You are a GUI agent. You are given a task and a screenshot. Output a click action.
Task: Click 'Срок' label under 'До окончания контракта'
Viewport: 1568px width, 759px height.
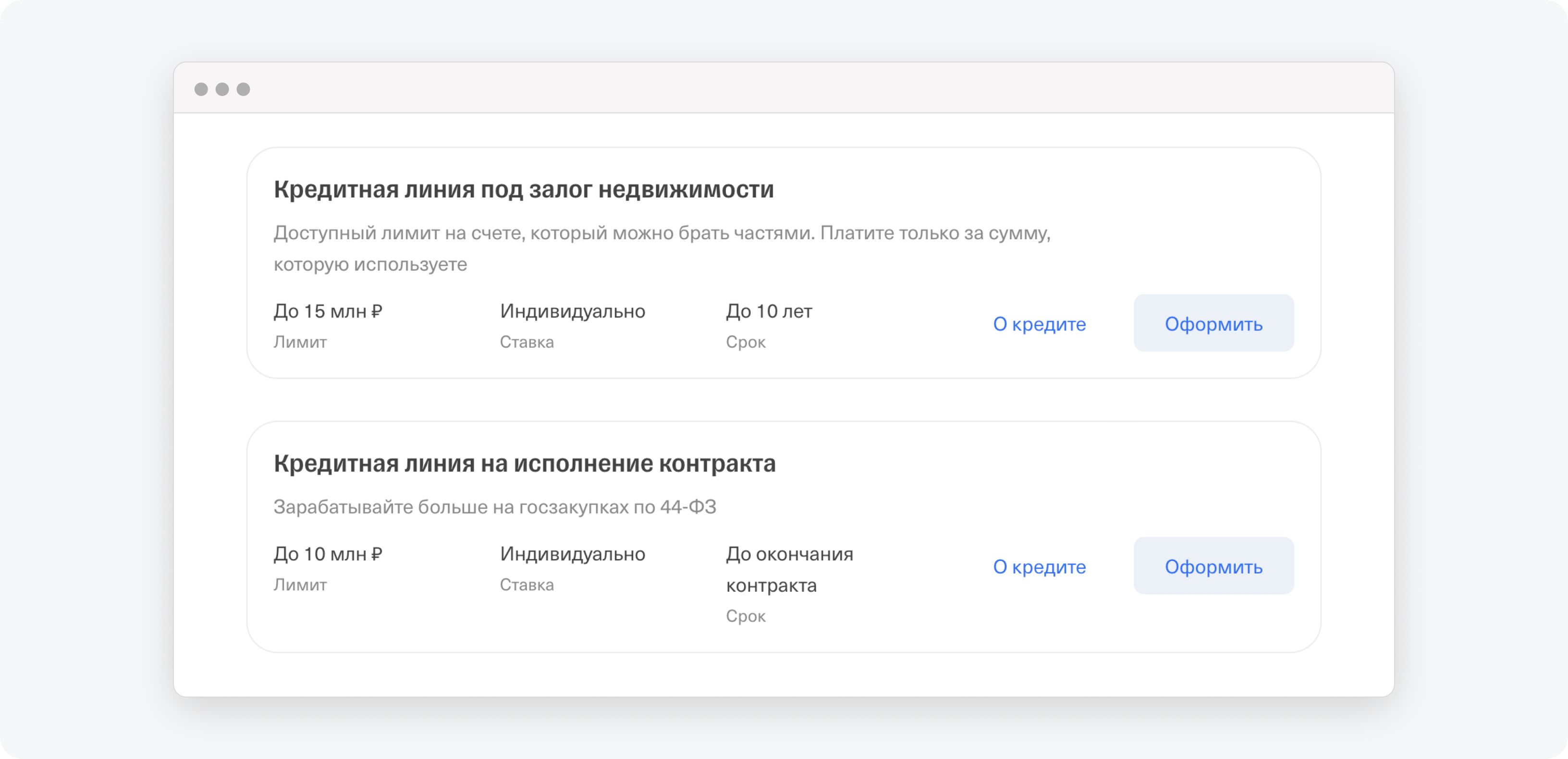(746, 616)
